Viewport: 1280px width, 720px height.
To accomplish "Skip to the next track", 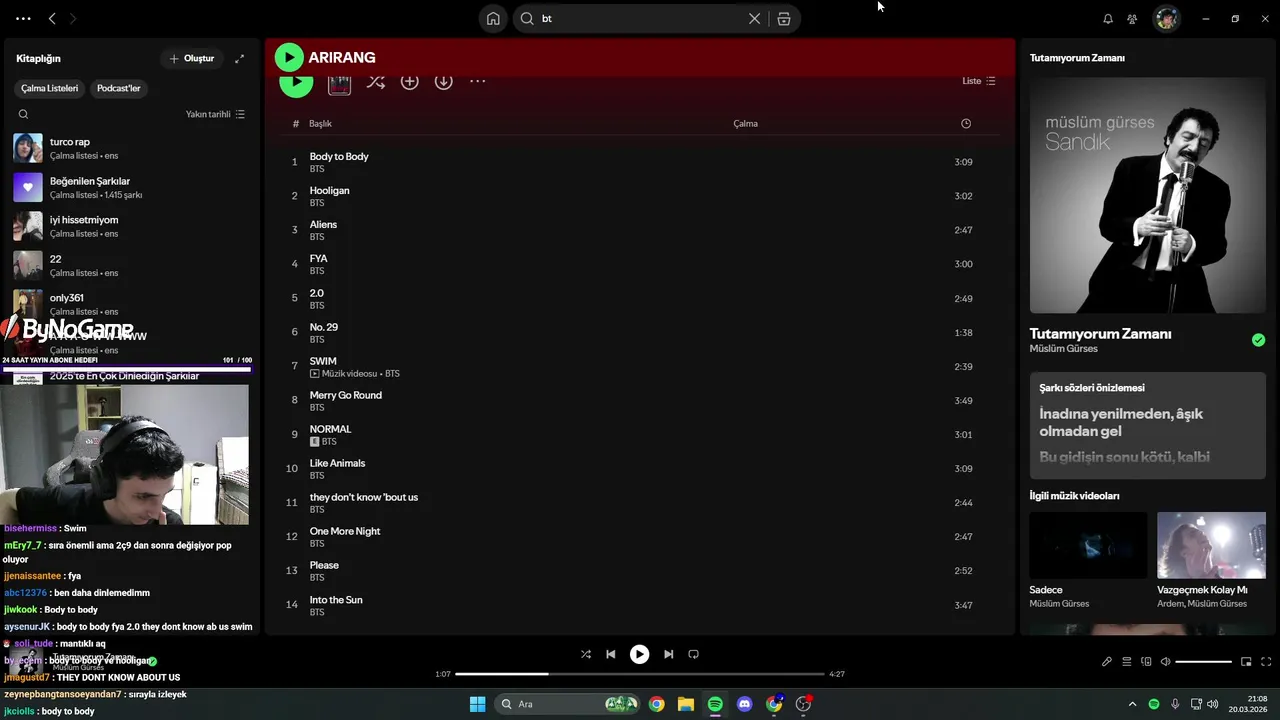I will [668, 654].
